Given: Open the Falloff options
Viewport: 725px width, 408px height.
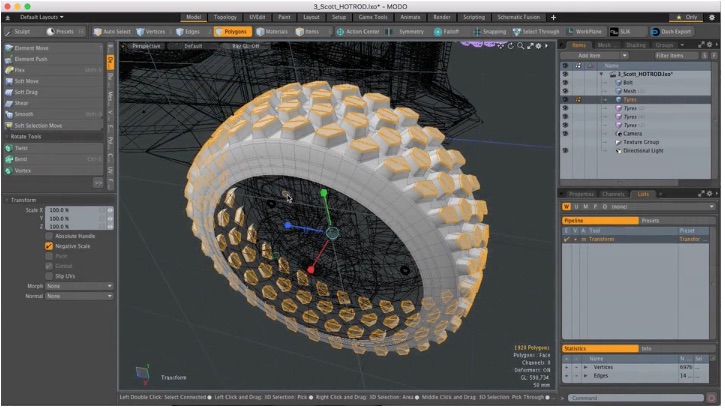Looking at the screenshot, I should click(x=447, y=32).
